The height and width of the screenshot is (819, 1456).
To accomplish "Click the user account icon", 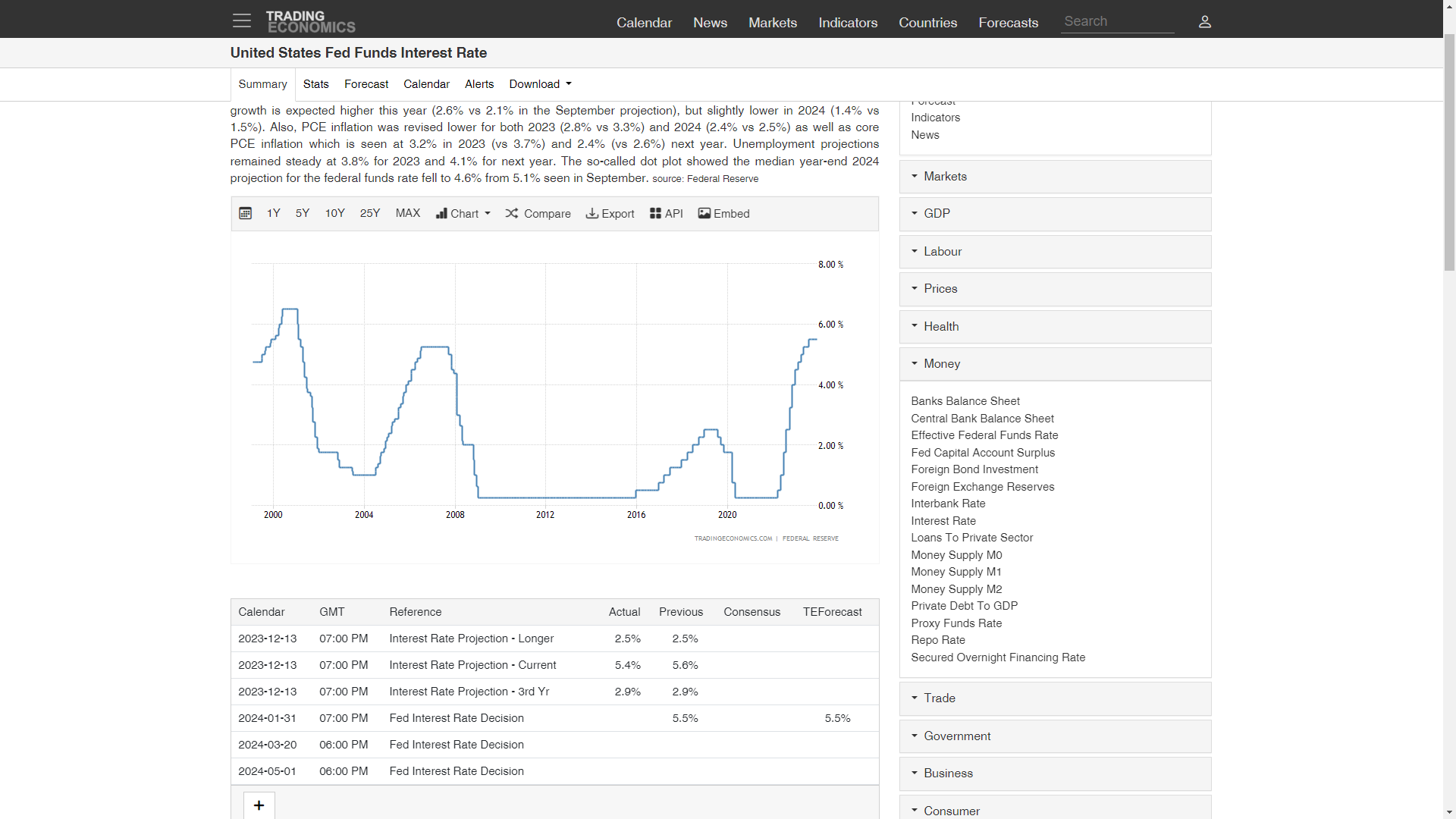I will (x=1204, y=21).
